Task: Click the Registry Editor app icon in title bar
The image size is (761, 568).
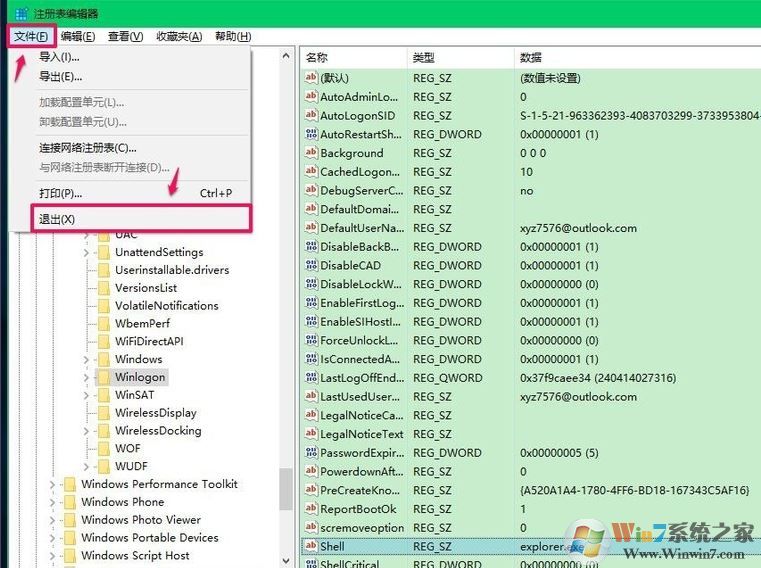Action: click(21, 13)
